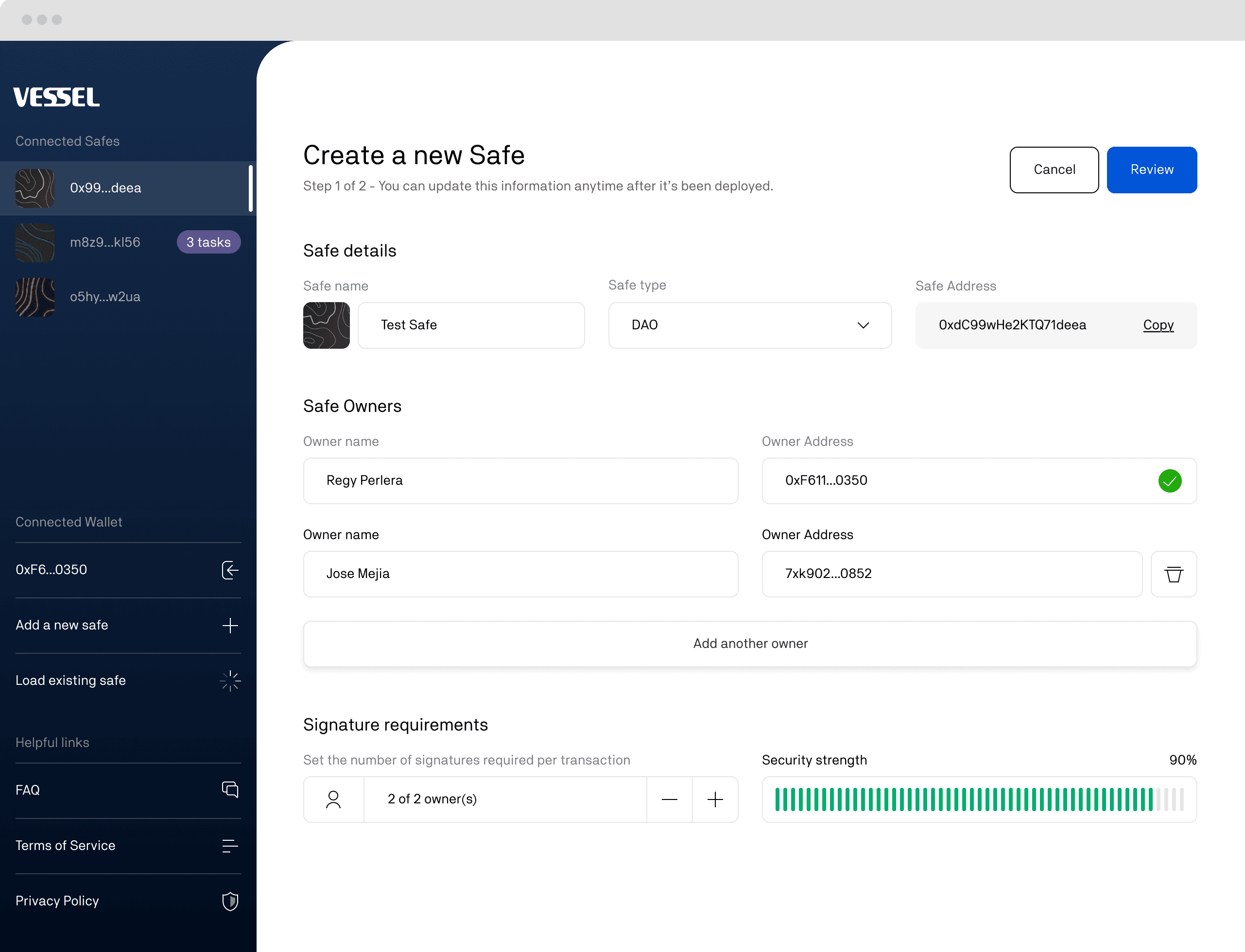This screenshot has height=952, width=1245.
Task: Click the 3 tasks badge on m8z9...kl56
Action: [x=208, y=242]
